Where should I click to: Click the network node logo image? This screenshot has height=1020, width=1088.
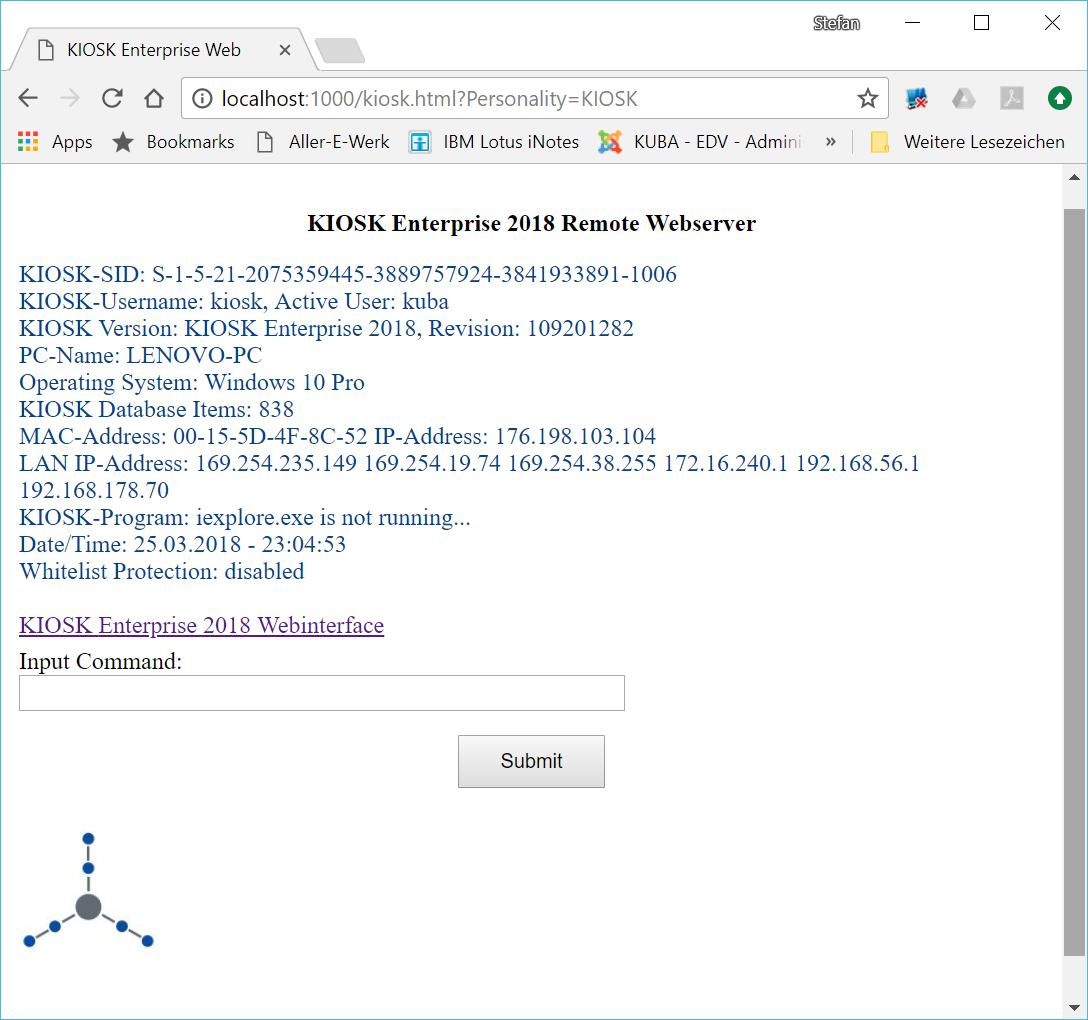pos(88,890)
